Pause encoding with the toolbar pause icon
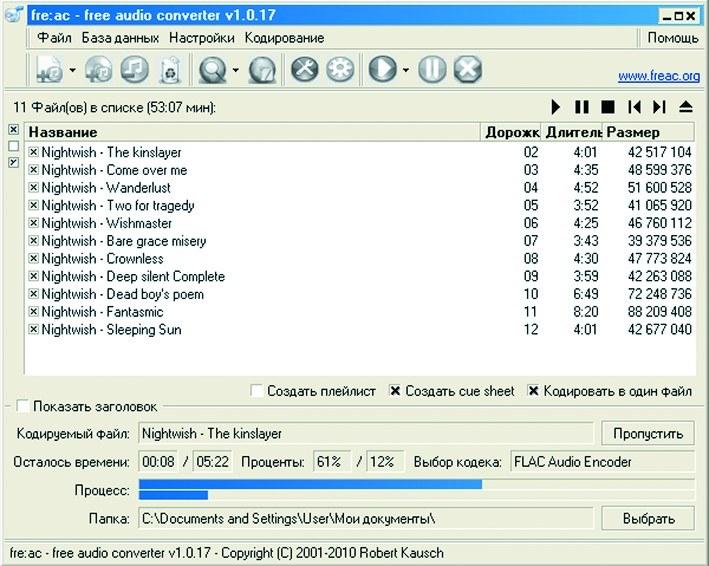 432,70
